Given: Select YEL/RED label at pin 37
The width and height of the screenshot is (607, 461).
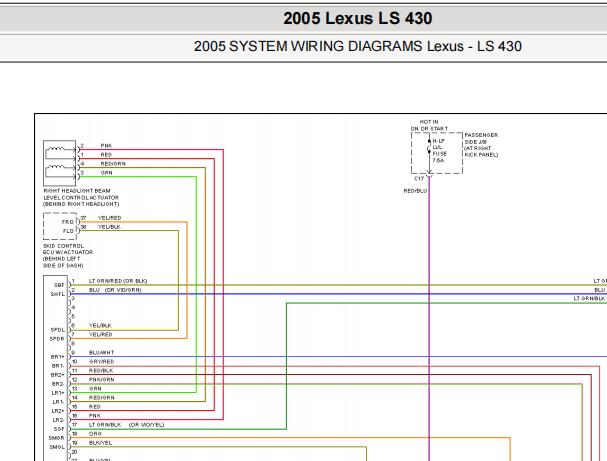Looking at the screenshot, I should click(x=110, y=218).
